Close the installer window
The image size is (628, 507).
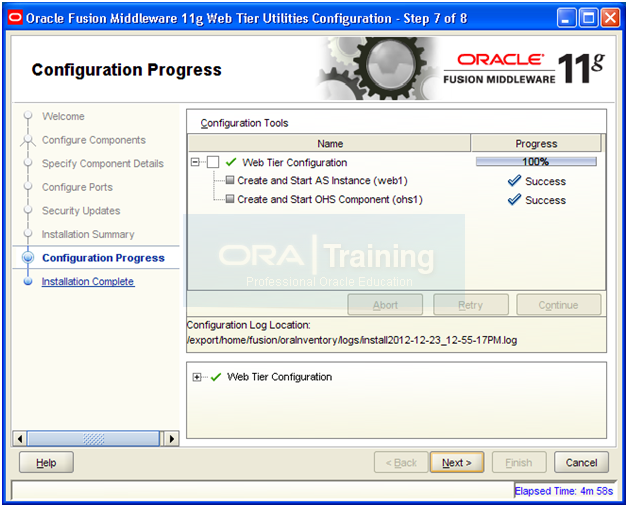pos(610,18)
